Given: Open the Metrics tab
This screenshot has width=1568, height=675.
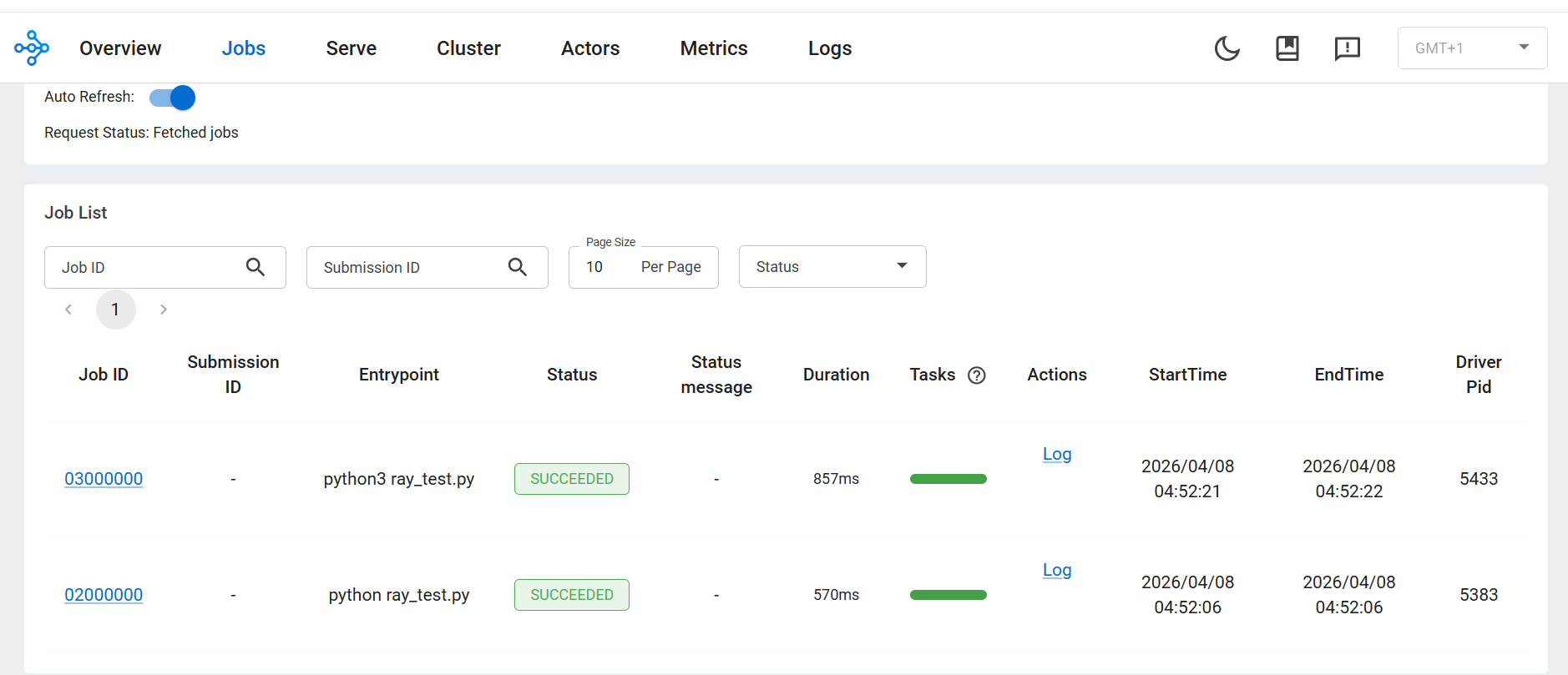Looking at the screenshot, I should coord(714,48).
